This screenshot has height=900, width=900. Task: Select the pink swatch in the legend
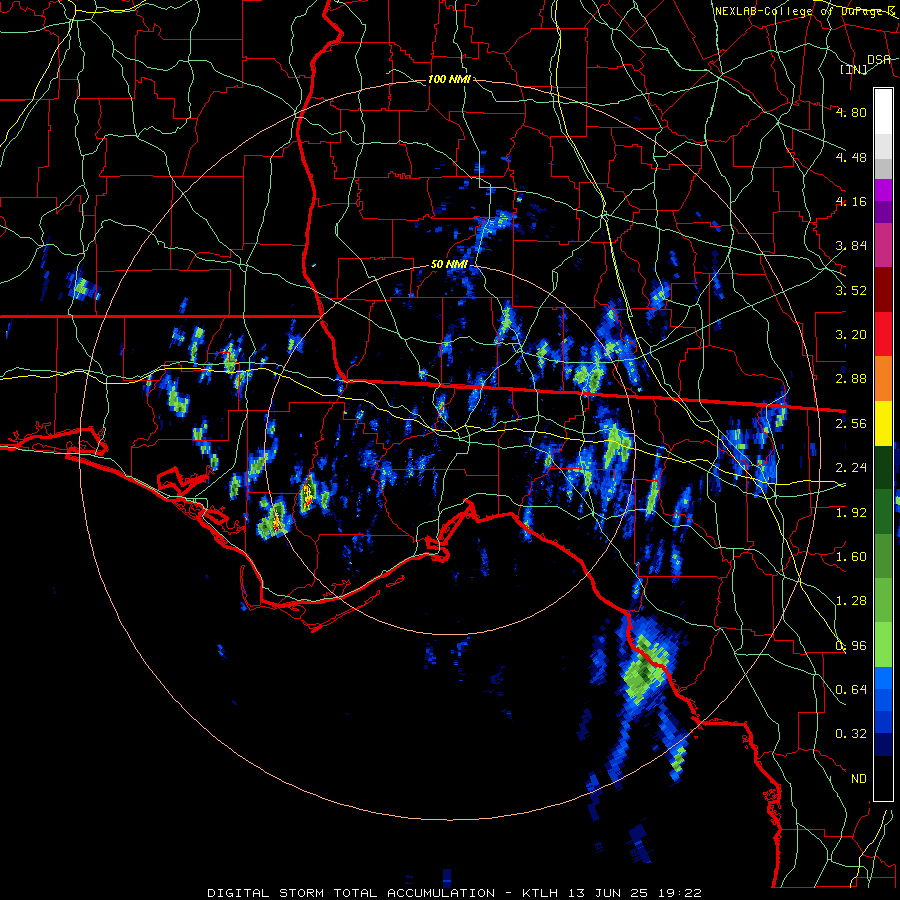click(883, 246)
